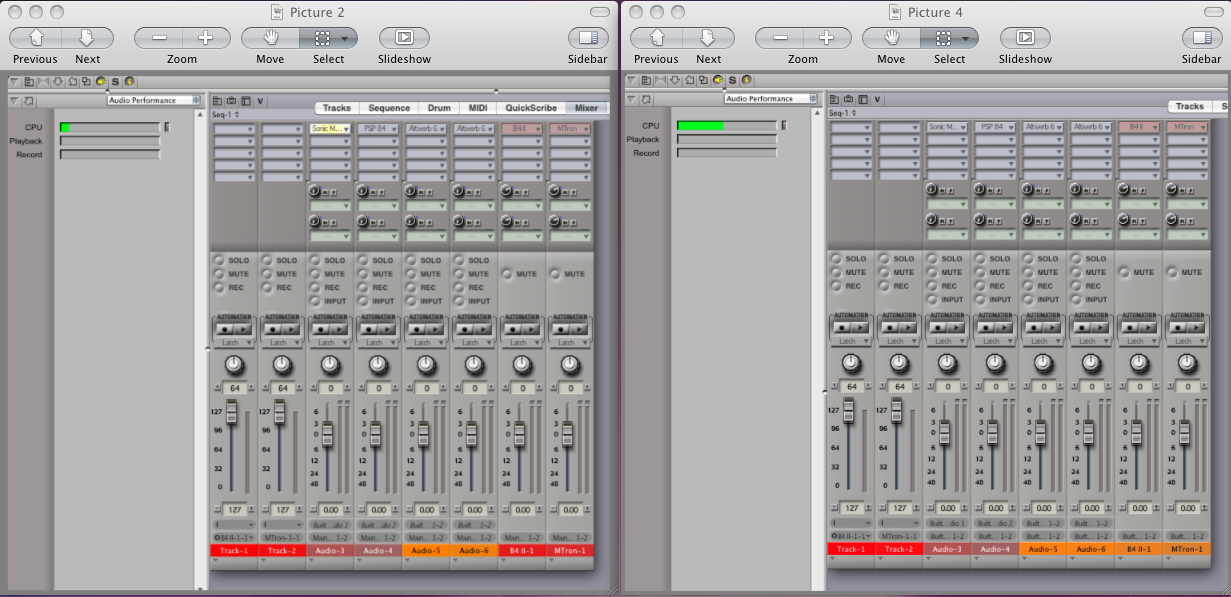Click Track-1's volume fader in Picture 2
This screenshot has height=597, width=1231.
[233, 411]
